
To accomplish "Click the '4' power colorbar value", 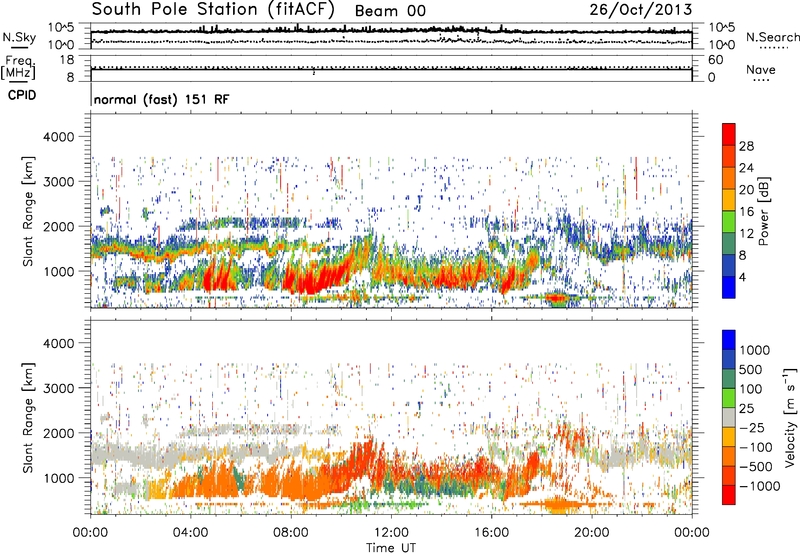I will point(742,277).
